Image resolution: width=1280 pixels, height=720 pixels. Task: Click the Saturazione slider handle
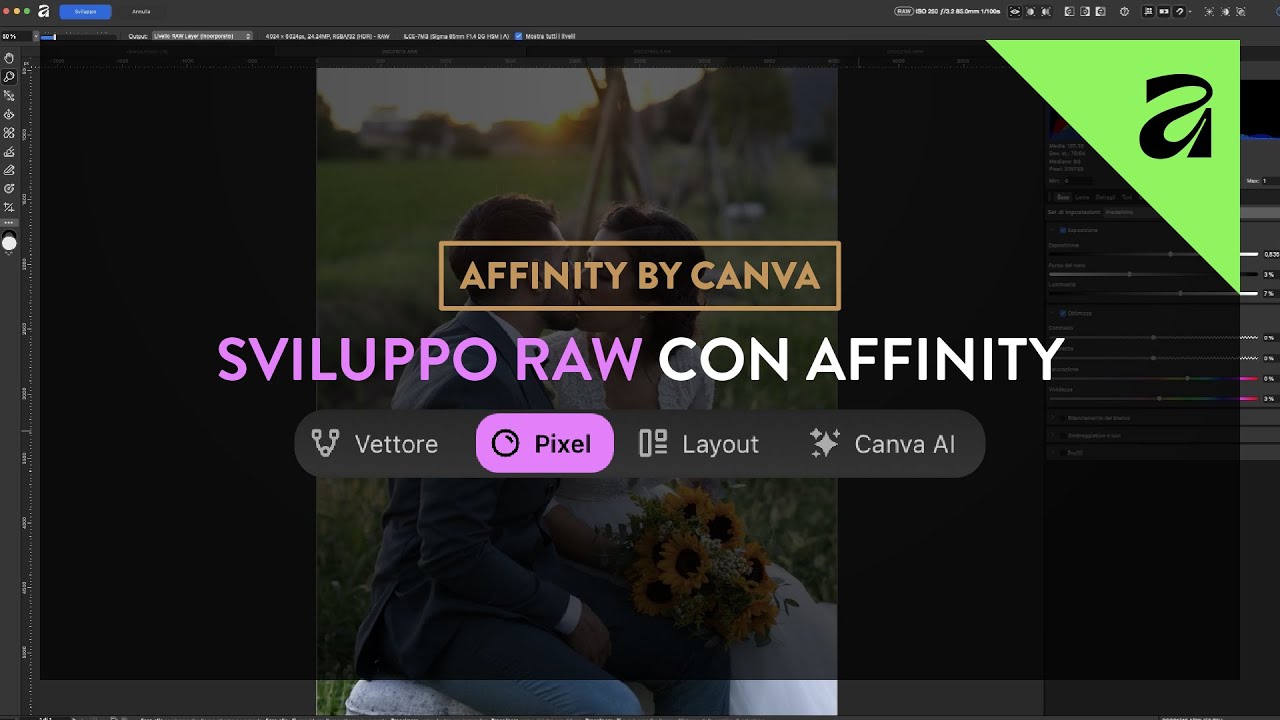pos(1187,378)
